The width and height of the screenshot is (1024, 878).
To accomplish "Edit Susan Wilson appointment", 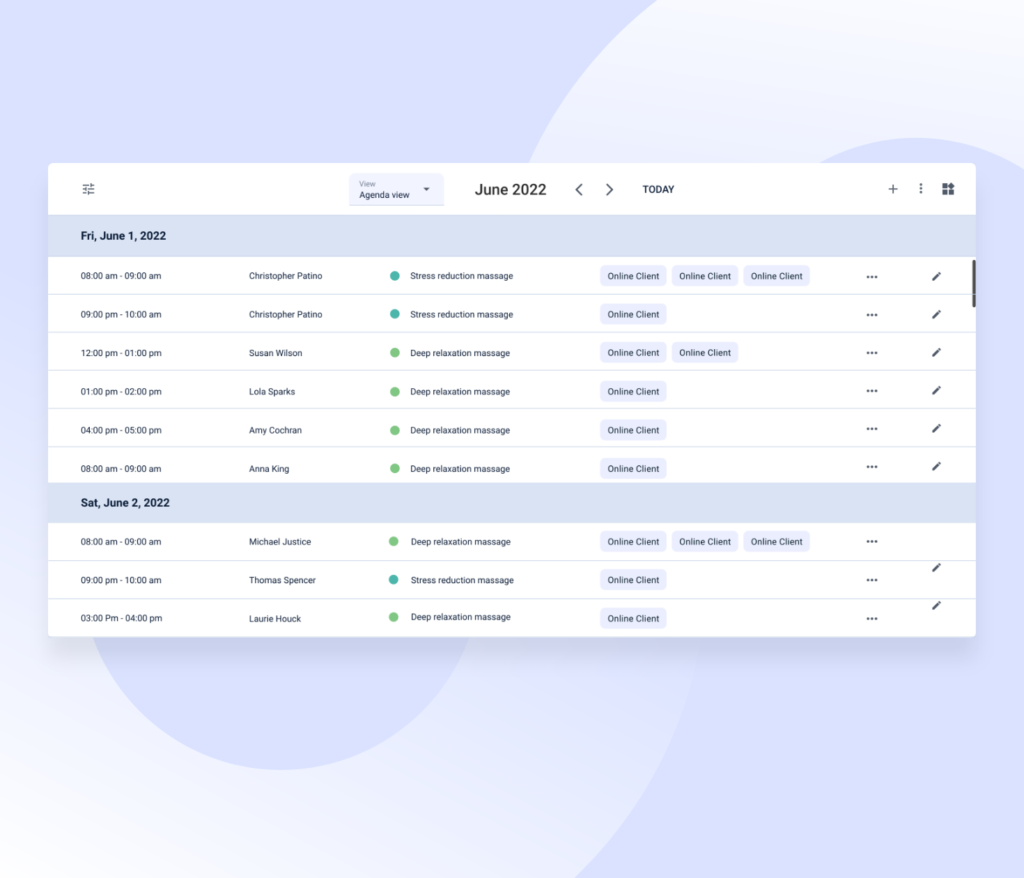I will pyautogui.click(x=936, y=352).
